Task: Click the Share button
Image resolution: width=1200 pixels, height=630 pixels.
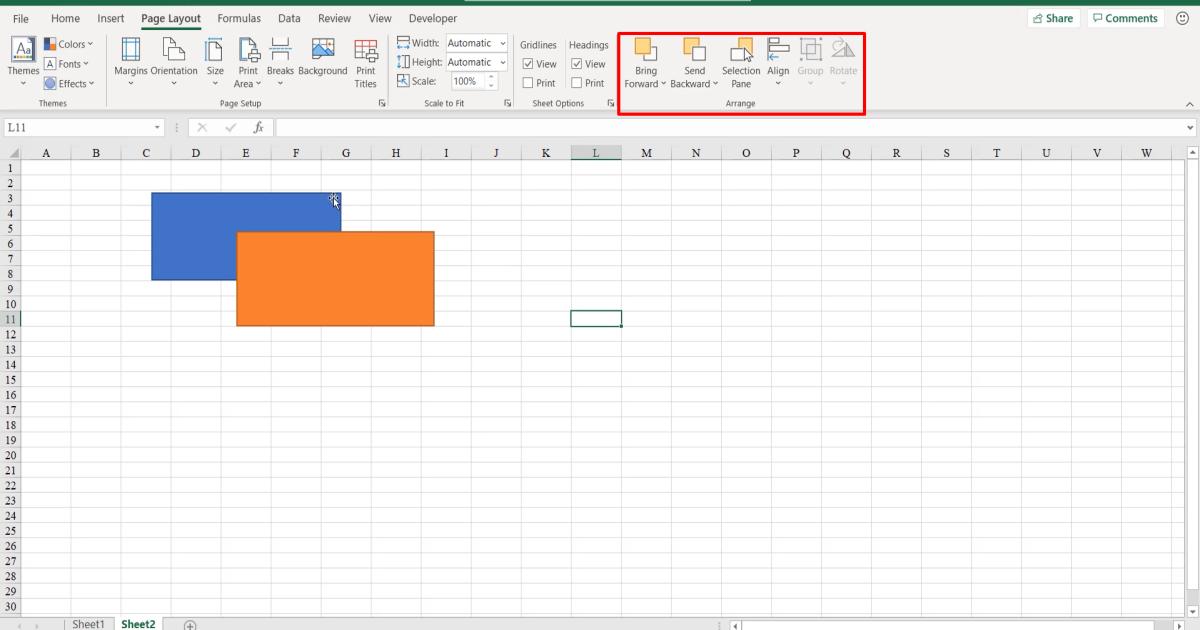Action: click(1054, 17)
